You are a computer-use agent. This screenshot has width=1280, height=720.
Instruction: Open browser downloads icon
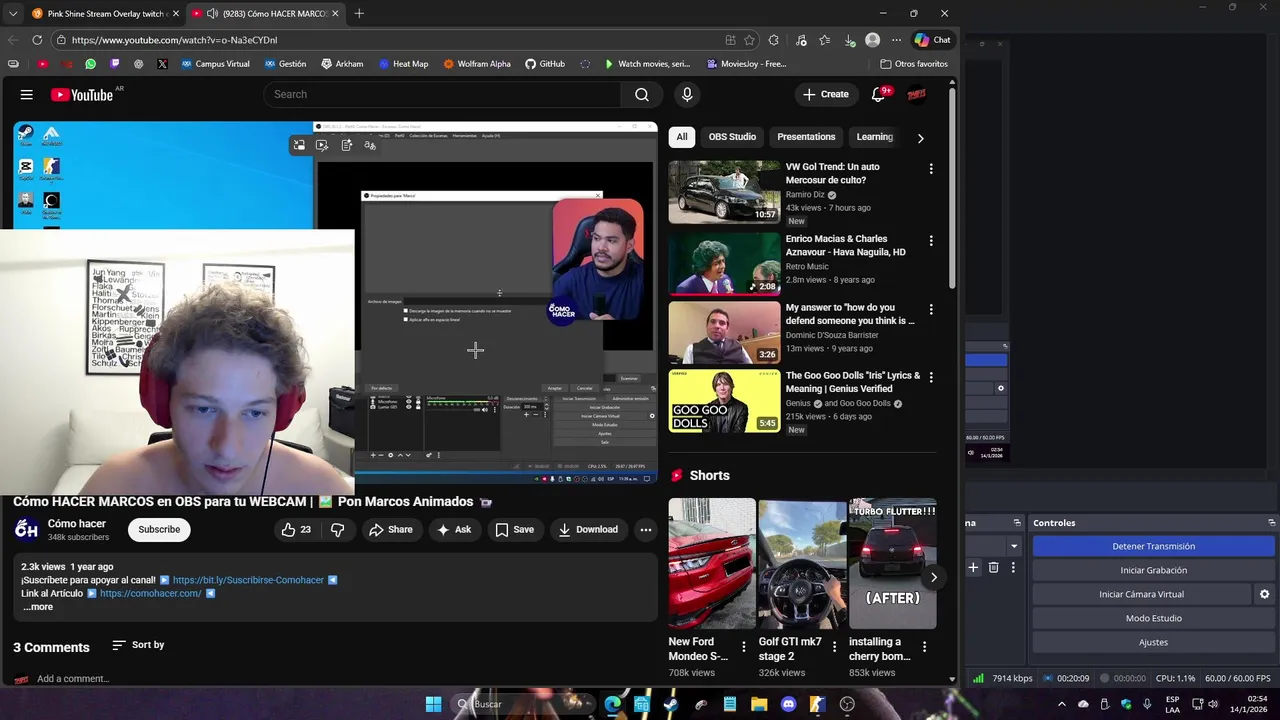tap(849, 40)
